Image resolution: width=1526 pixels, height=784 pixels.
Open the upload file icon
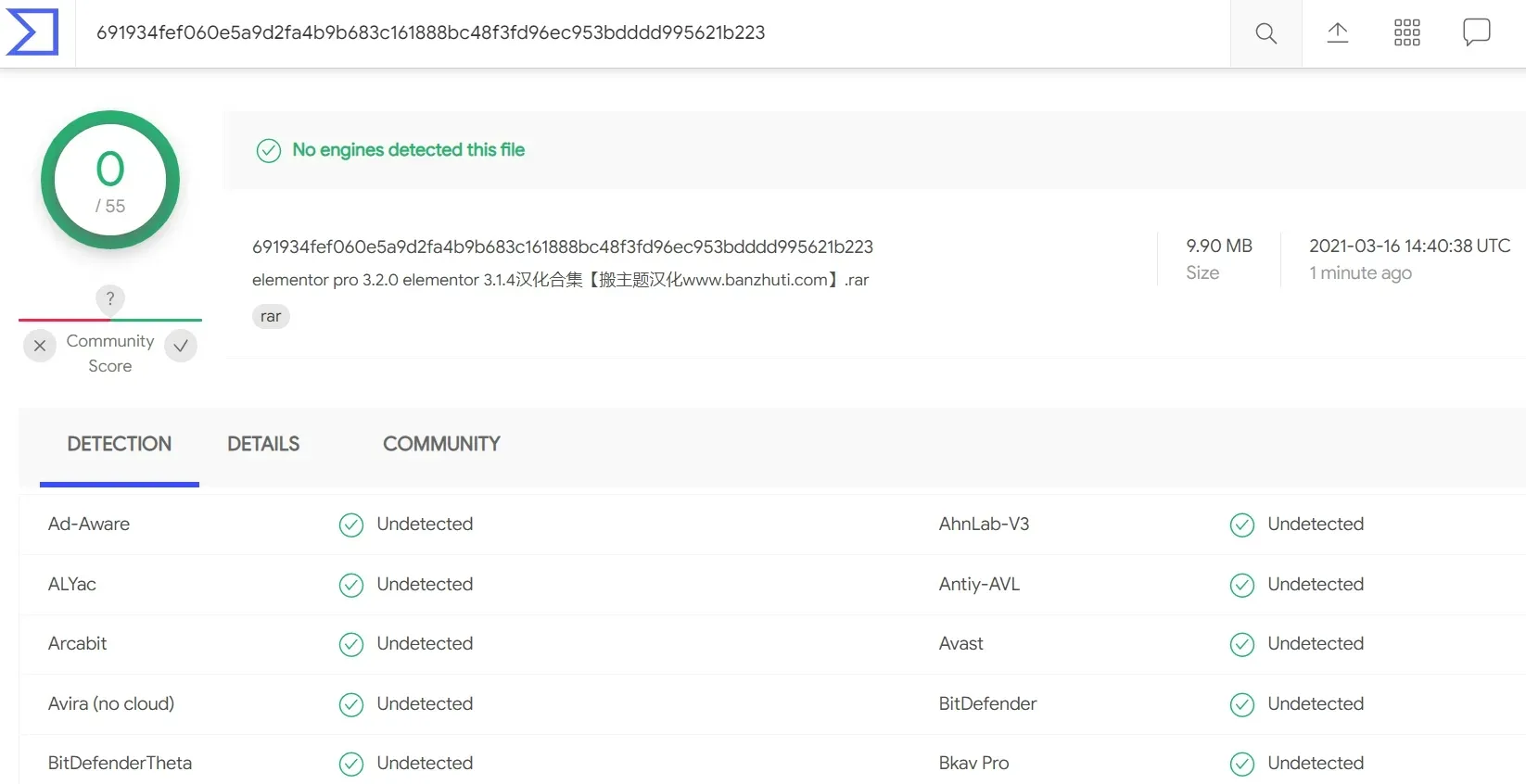coord(1337,33)
